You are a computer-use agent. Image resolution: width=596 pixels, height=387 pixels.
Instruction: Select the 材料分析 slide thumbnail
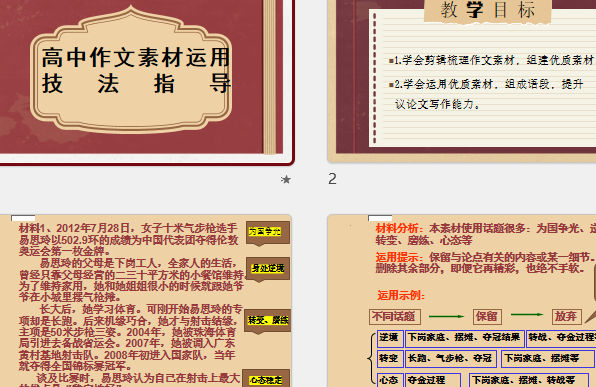[x=462, y=301]
